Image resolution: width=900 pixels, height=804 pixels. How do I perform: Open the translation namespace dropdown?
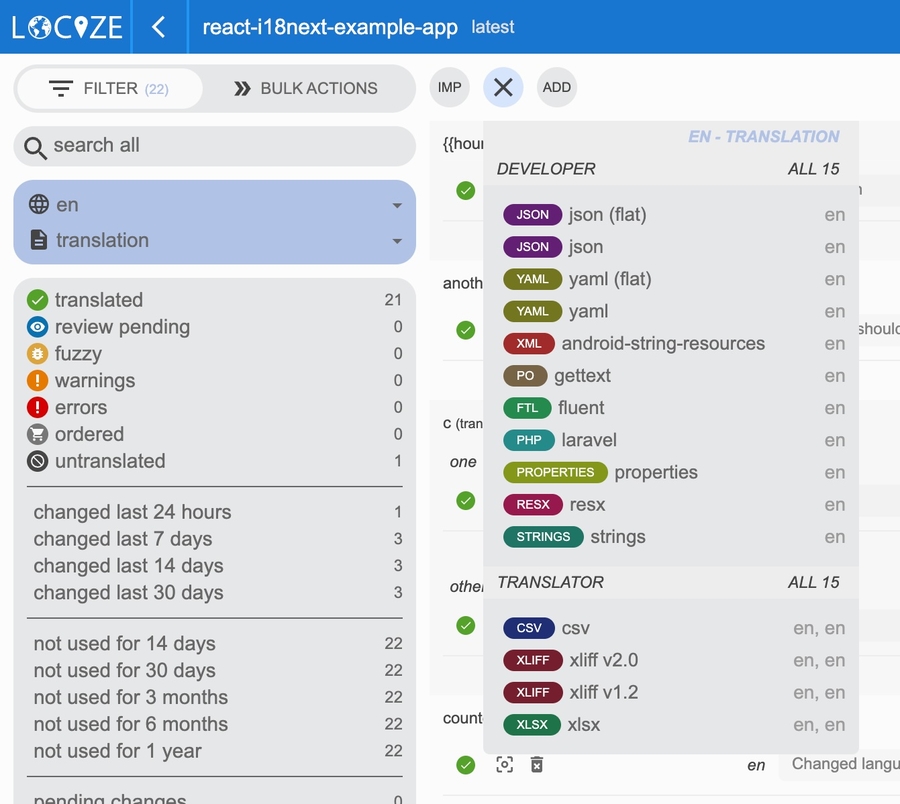coord(215,240)
